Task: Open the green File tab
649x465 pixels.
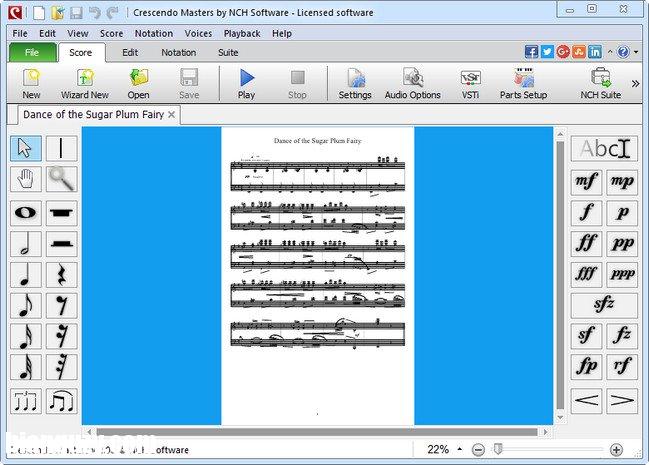Action: tap(32, 53)
